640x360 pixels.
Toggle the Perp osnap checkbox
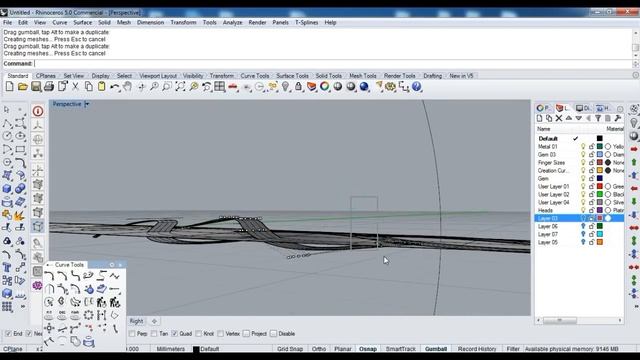click(132, 333)
